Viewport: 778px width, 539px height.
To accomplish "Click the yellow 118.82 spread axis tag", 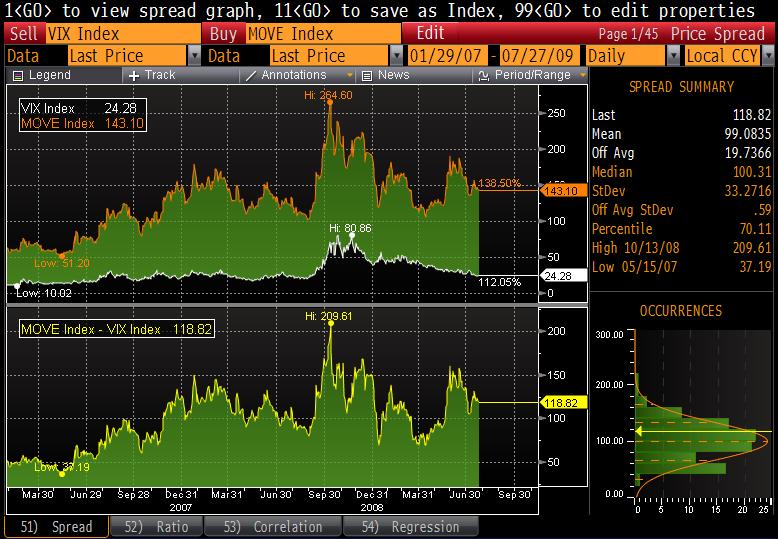I will click(x=563, y=403).
